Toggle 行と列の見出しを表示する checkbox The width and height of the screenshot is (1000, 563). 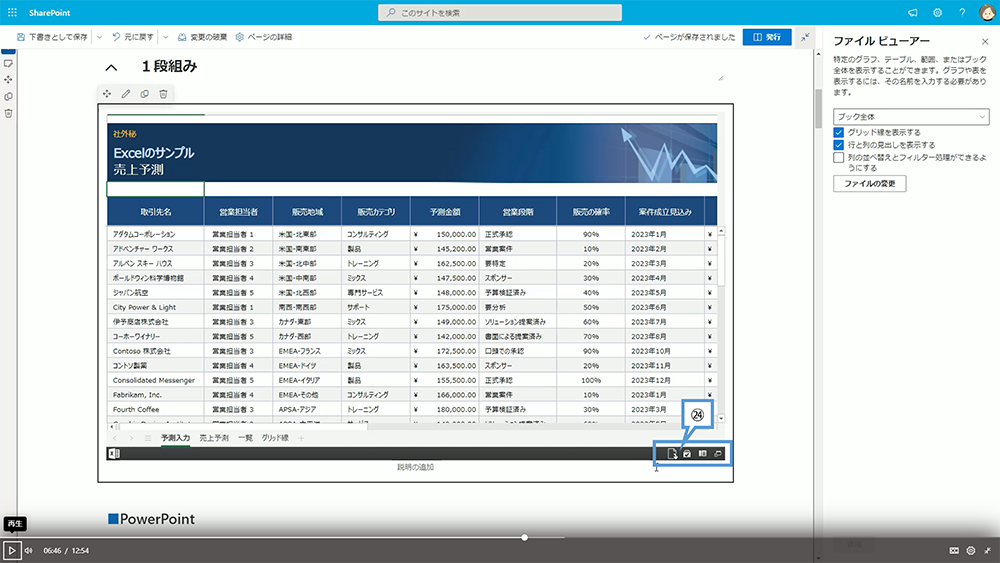coord(839,145)
